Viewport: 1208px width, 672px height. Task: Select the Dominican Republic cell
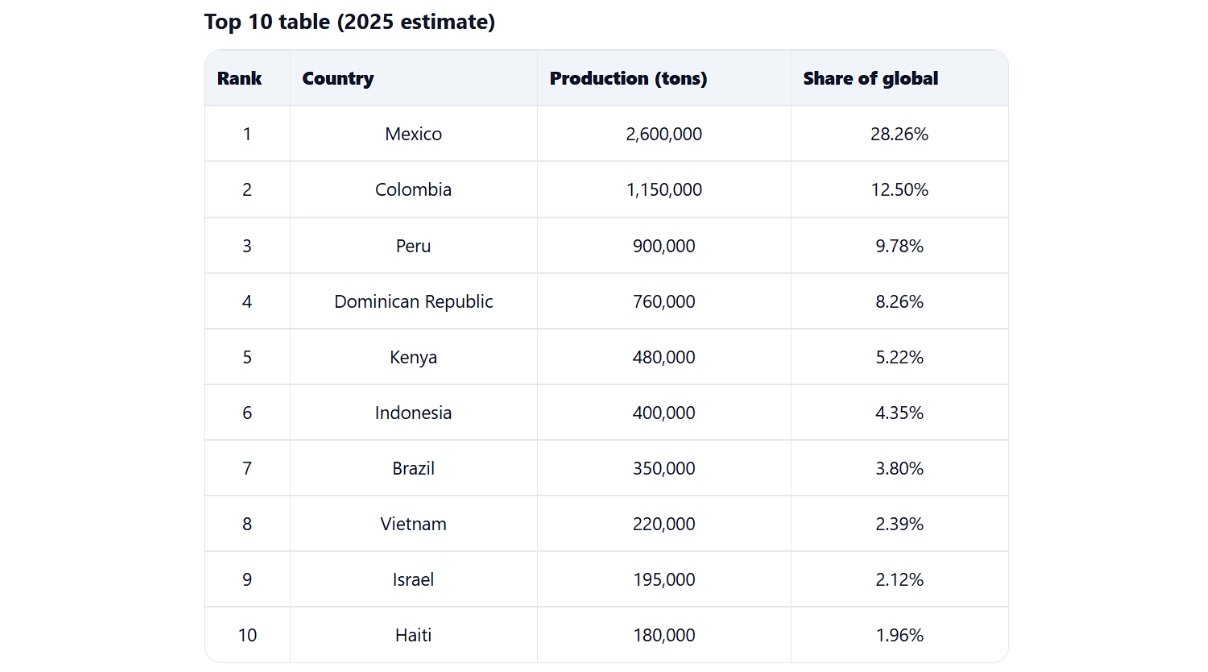tap(413, 302)
